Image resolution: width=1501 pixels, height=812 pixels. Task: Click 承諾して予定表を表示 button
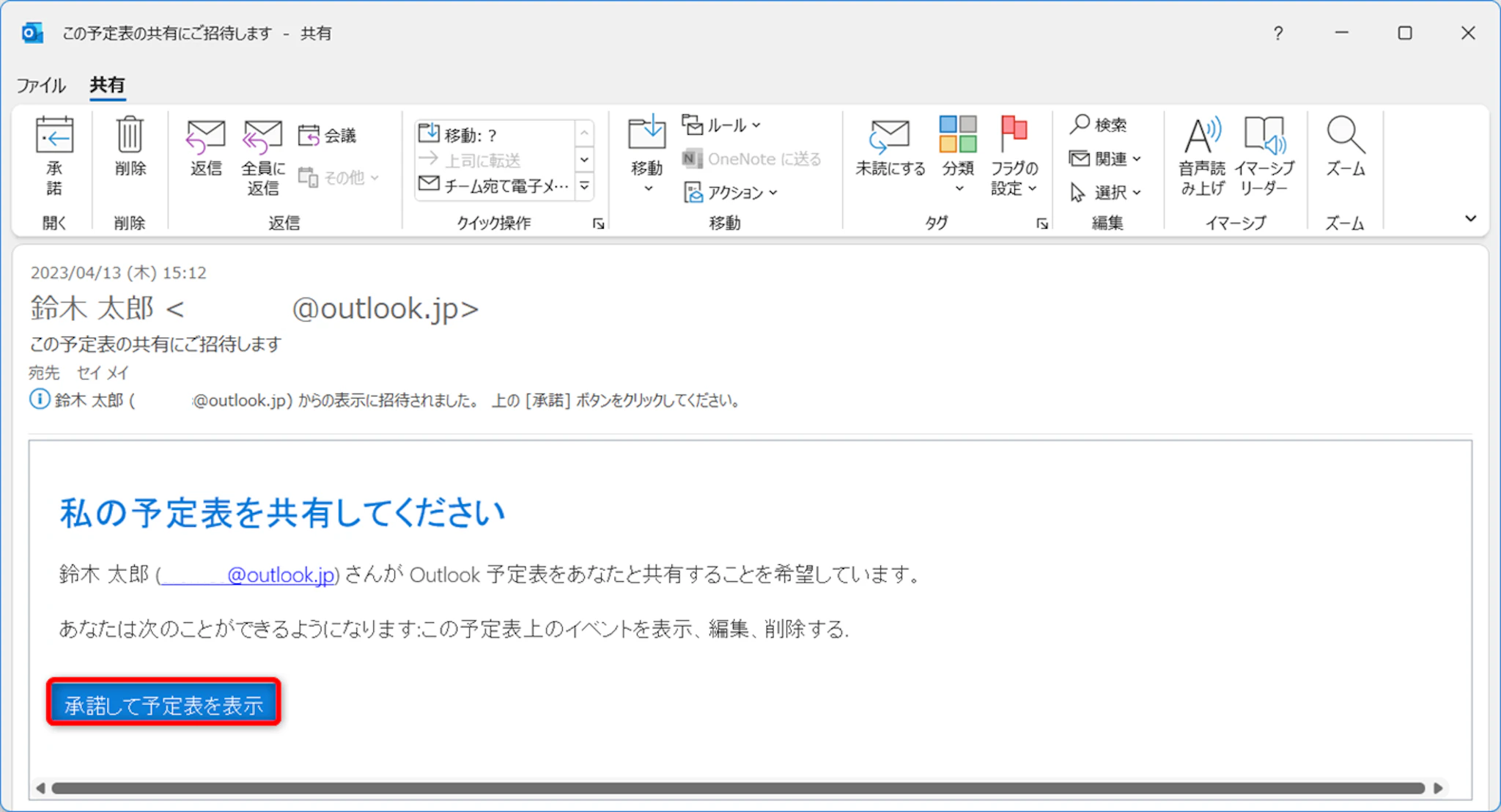163,704
